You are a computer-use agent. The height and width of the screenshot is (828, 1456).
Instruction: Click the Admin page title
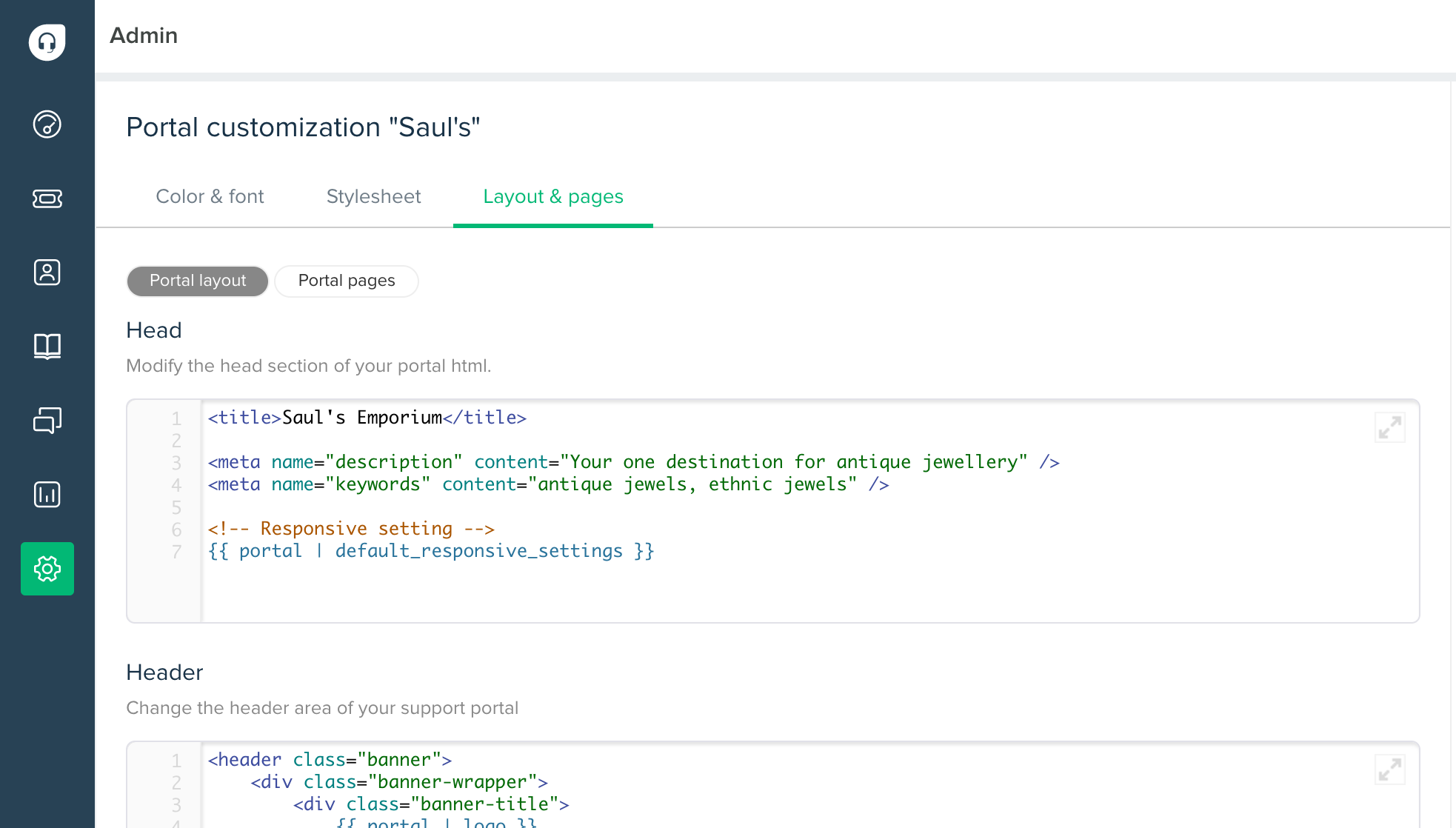(x=144, y=36)
